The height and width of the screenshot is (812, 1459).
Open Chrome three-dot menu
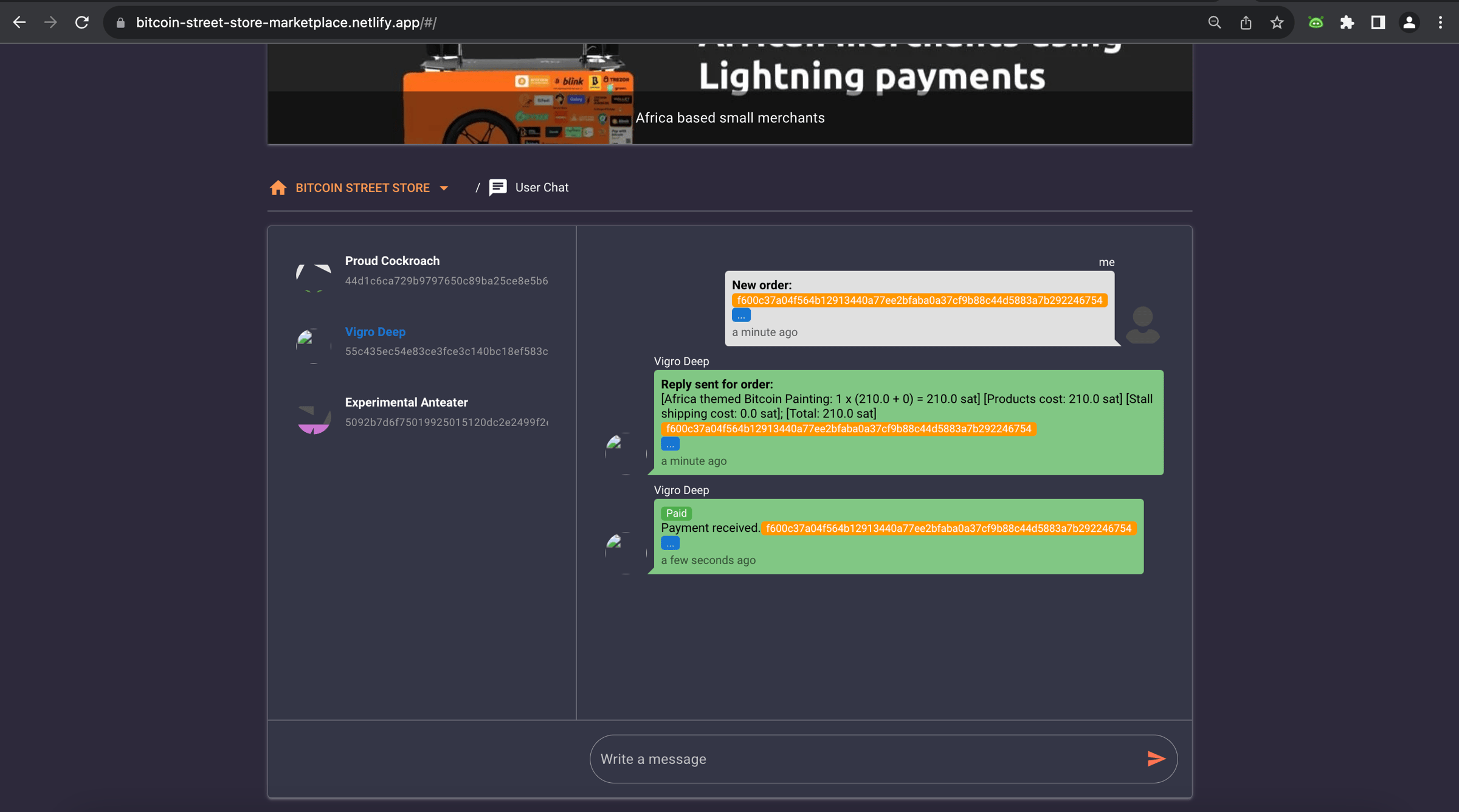point(1440,22)
